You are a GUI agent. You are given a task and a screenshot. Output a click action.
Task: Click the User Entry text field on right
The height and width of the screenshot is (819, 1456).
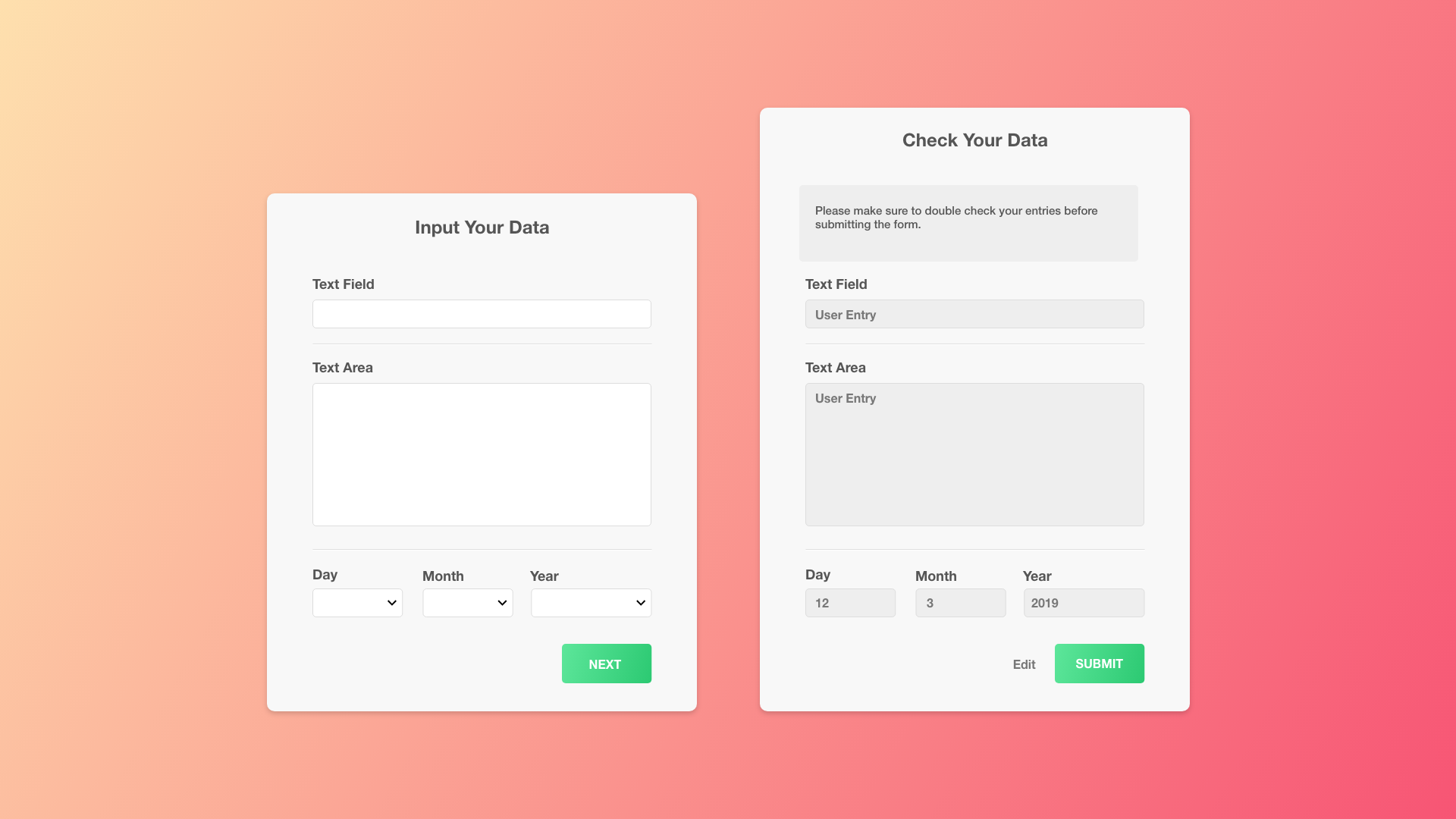pos(975,313)
